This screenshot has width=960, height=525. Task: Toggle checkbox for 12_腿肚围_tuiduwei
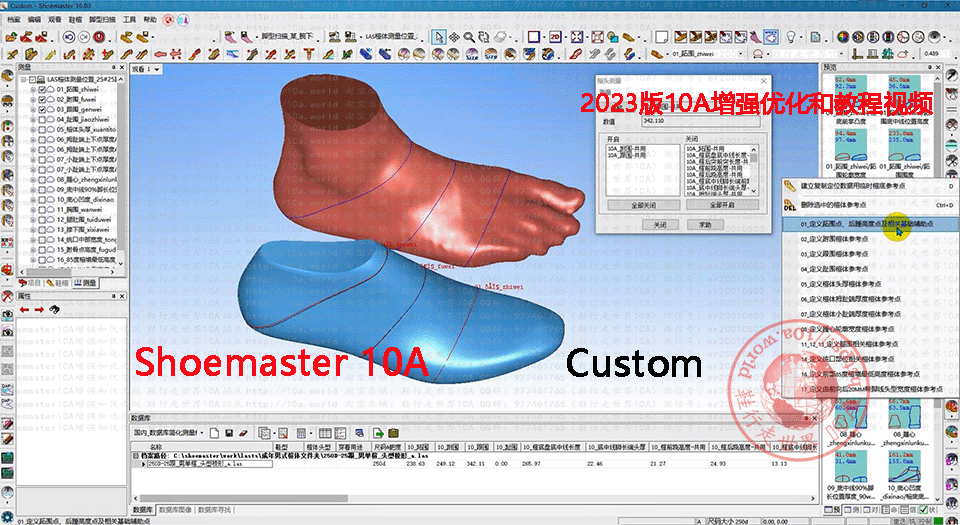tap(42, 219)
